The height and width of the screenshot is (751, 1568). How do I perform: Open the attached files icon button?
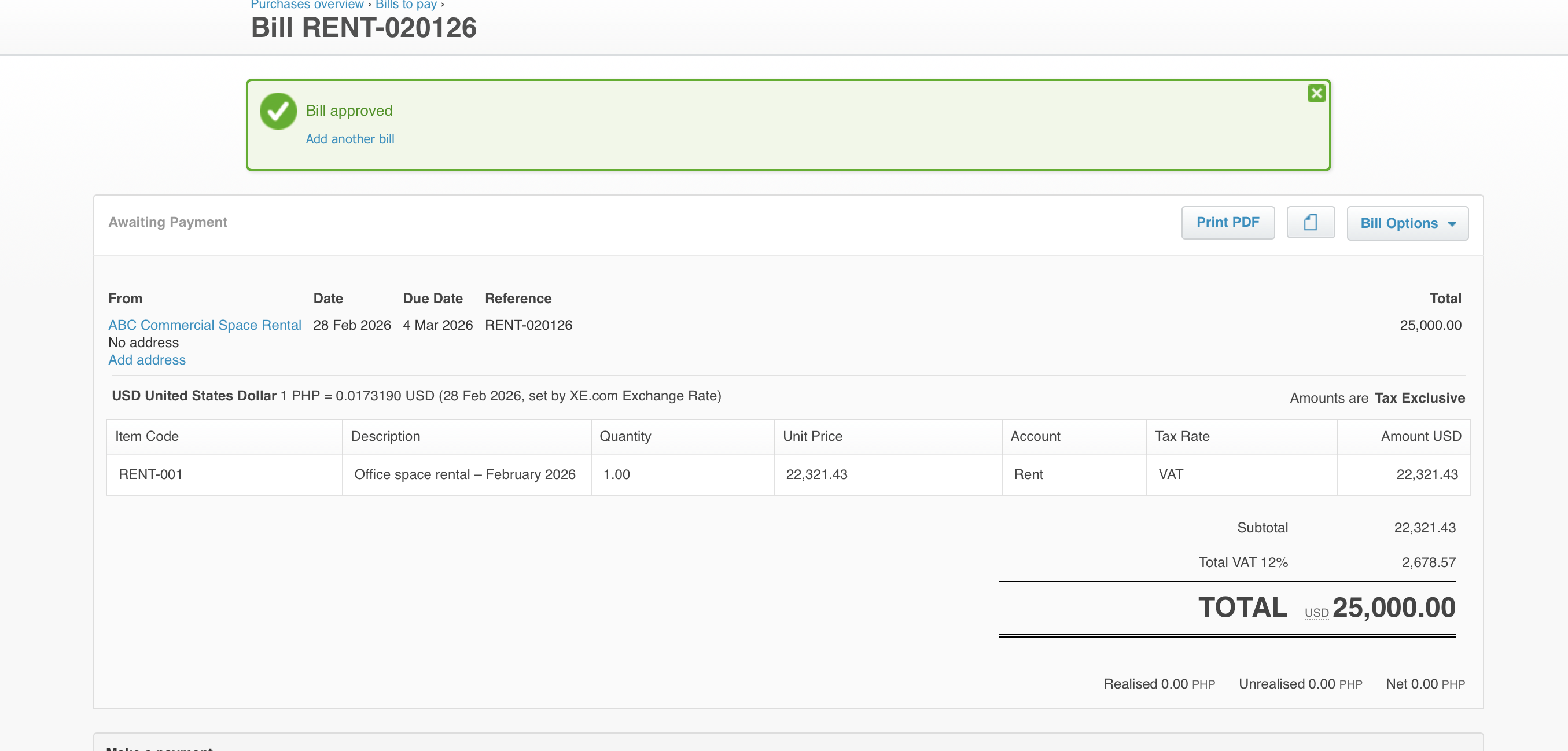pos(1310,222)
